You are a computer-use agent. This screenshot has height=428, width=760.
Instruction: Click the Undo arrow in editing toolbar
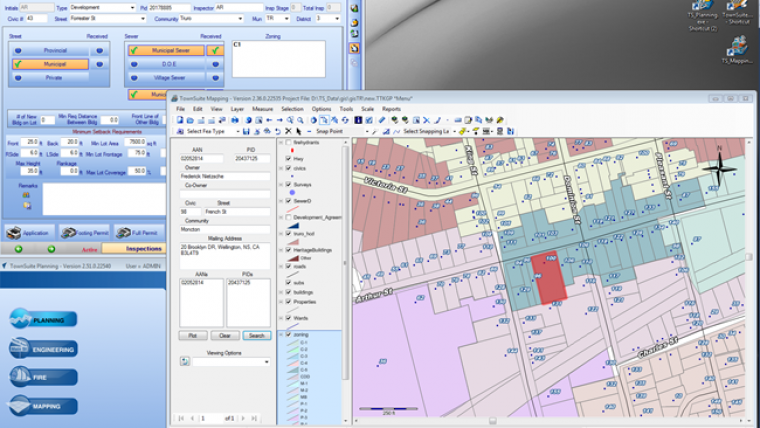[278, 131]
